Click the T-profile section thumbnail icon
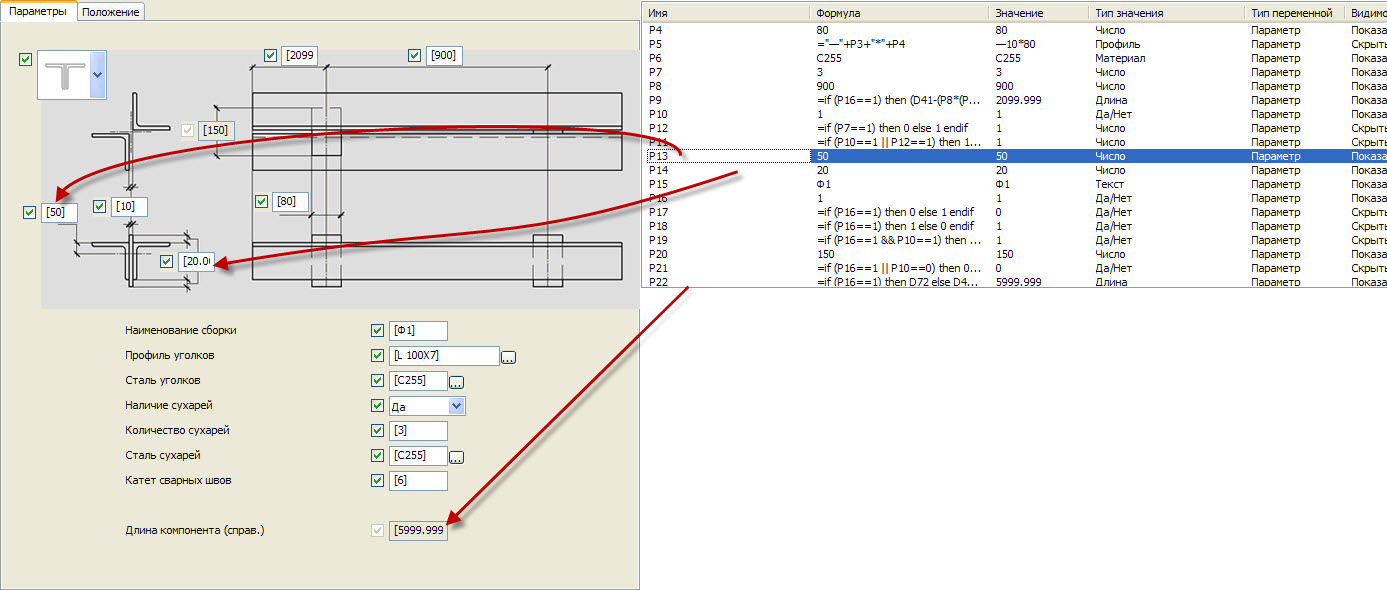Screen dimensions: 1387x590 coord(63,75)
